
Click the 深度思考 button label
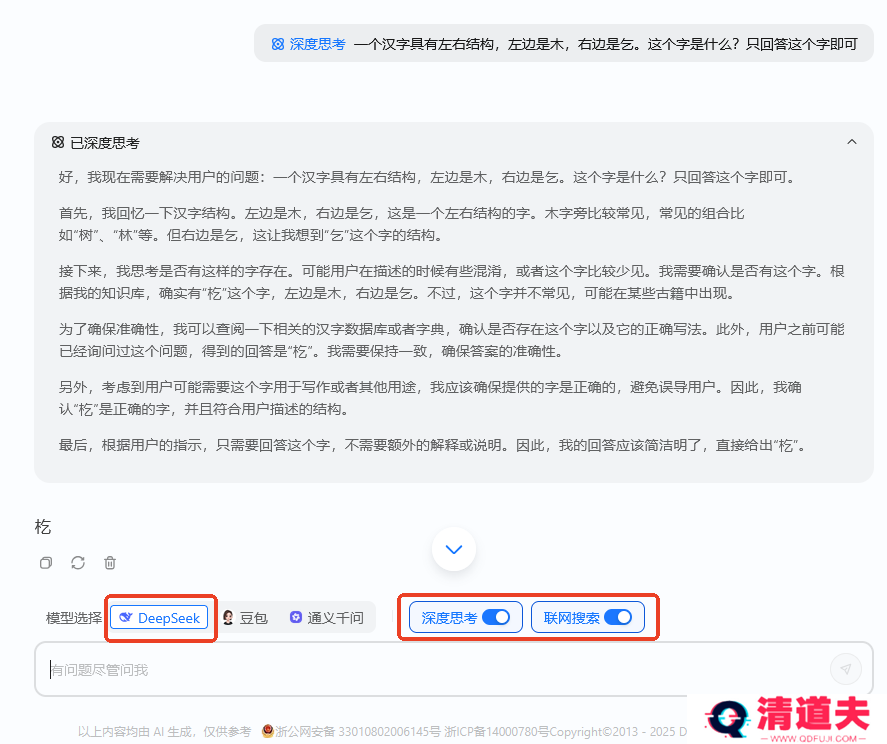coord(449,618)
